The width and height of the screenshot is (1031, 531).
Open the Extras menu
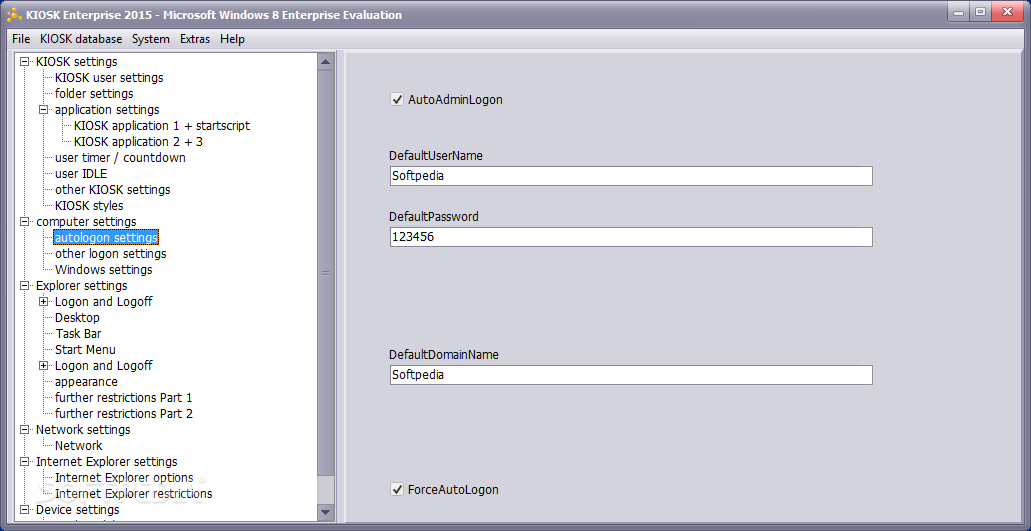[195, 39]
